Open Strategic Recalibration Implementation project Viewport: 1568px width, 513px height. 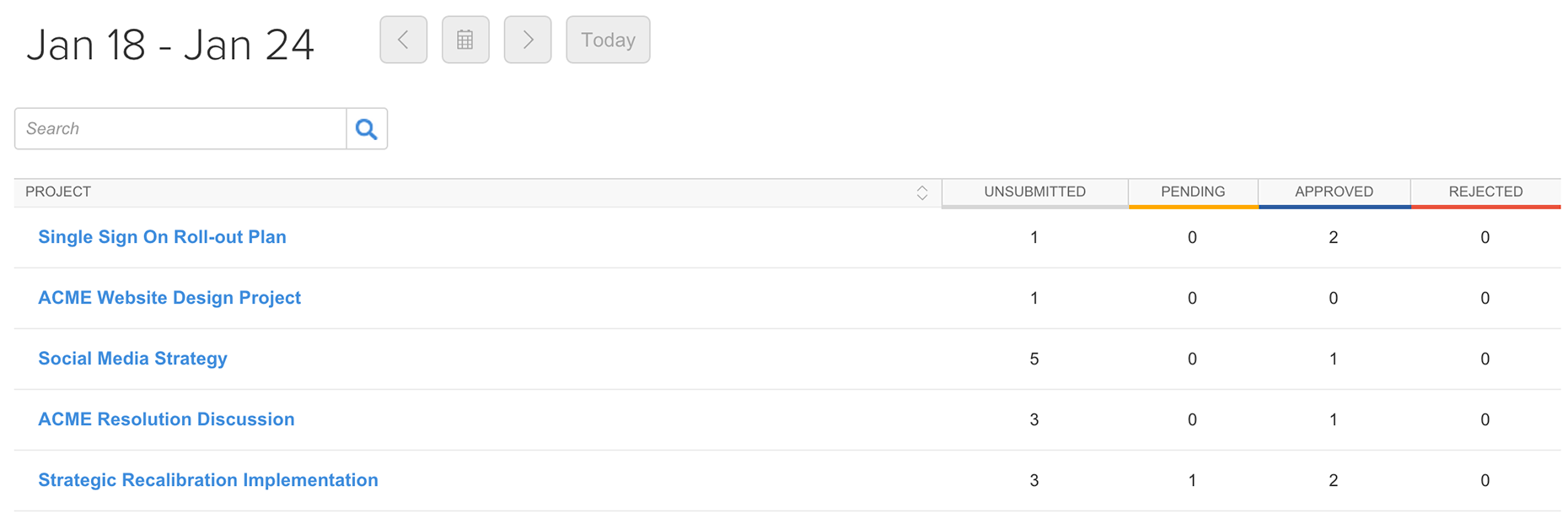[x=208, y=480]
